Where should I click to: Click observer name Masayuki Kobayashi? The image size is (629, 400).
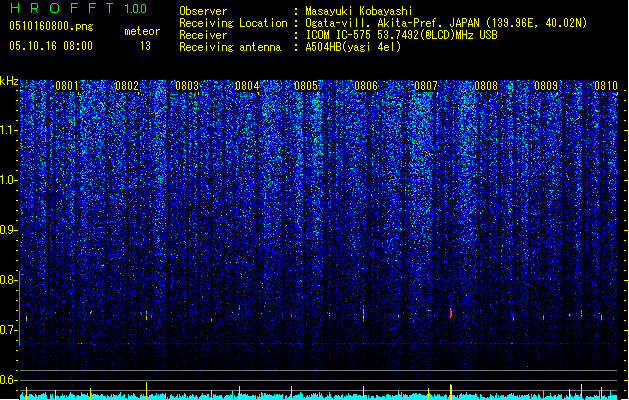pos(359,11)
